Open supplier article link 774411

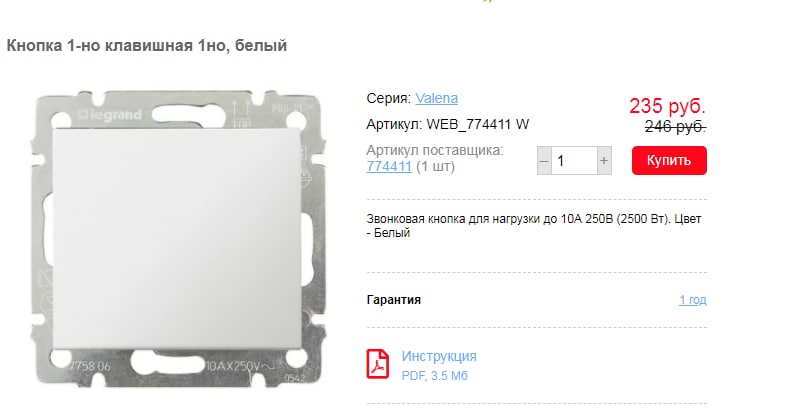point(389,167)
